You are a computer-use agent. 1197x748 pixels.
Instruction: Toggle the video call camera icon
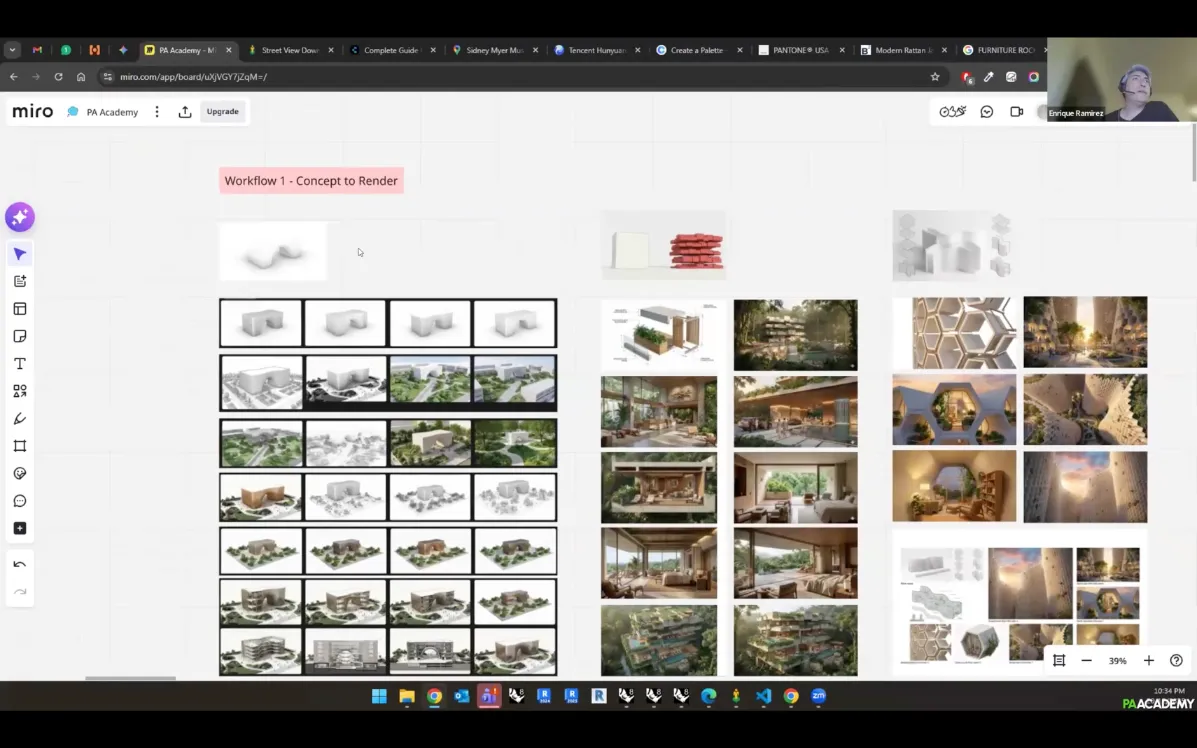point(1016,112)
